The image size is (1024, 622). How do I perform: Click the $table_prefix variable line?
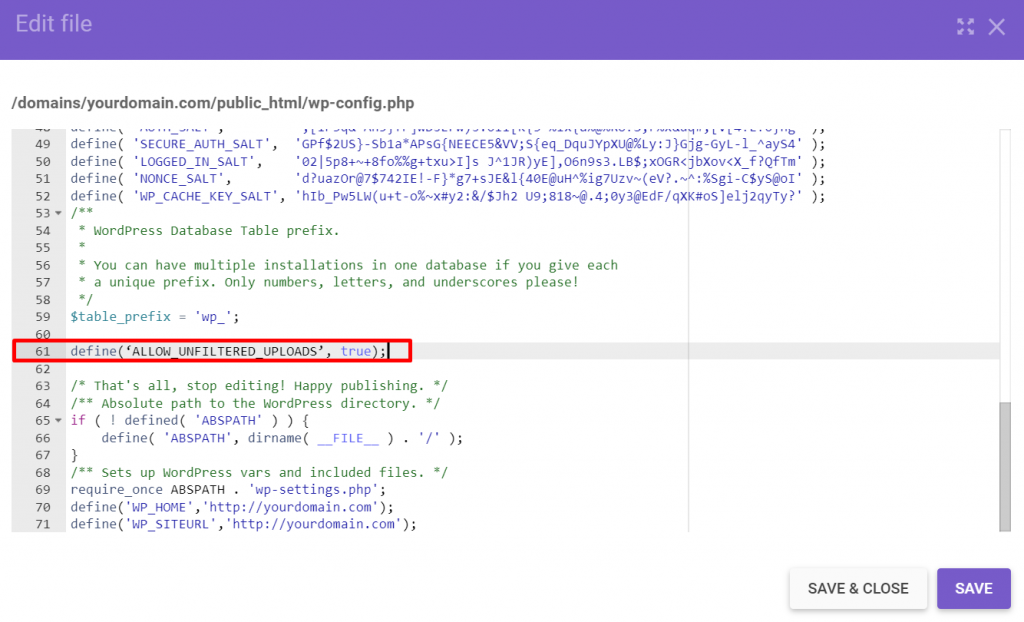(155, 317)
